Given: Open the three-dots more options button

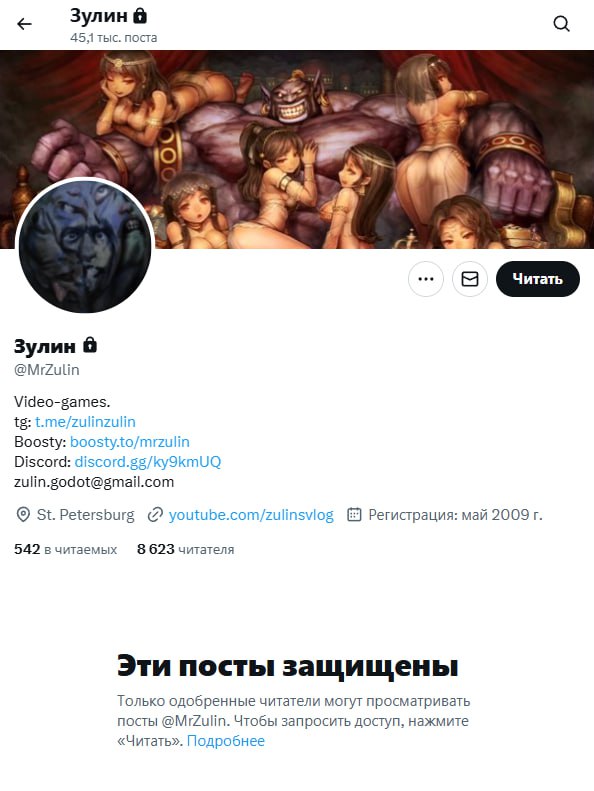Looking at the screenshot, I should (x=426, y=279).
